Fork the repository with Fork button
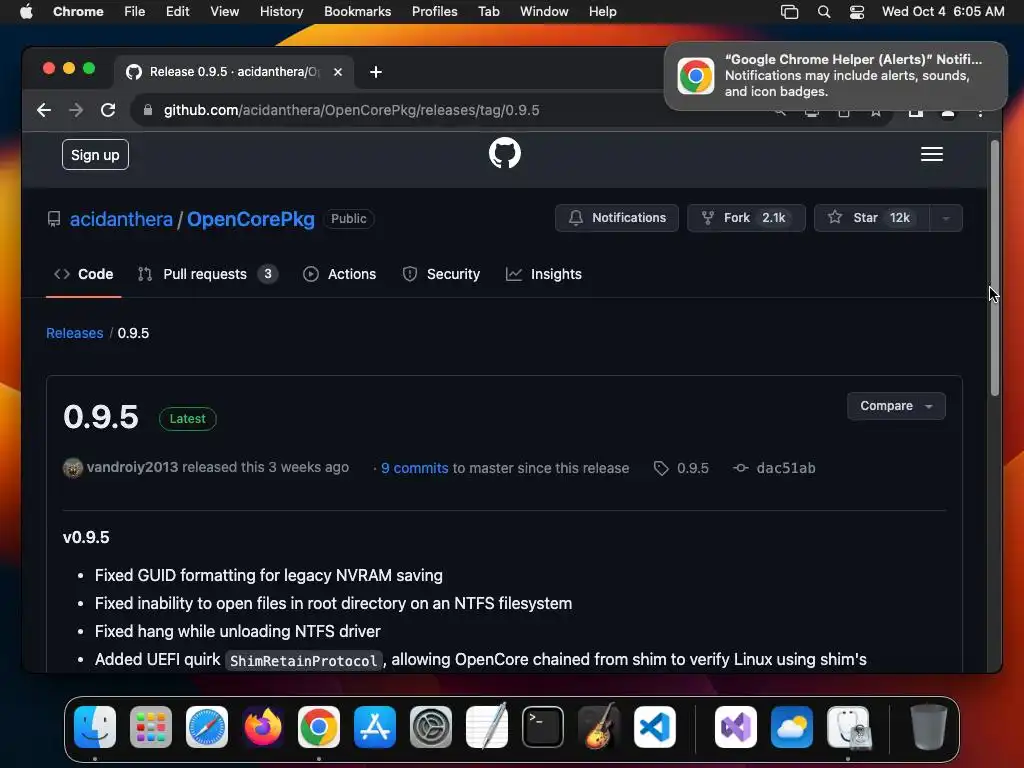This screenshot has height=768, width=1024. pyautogui.click(x=746, y=218)
